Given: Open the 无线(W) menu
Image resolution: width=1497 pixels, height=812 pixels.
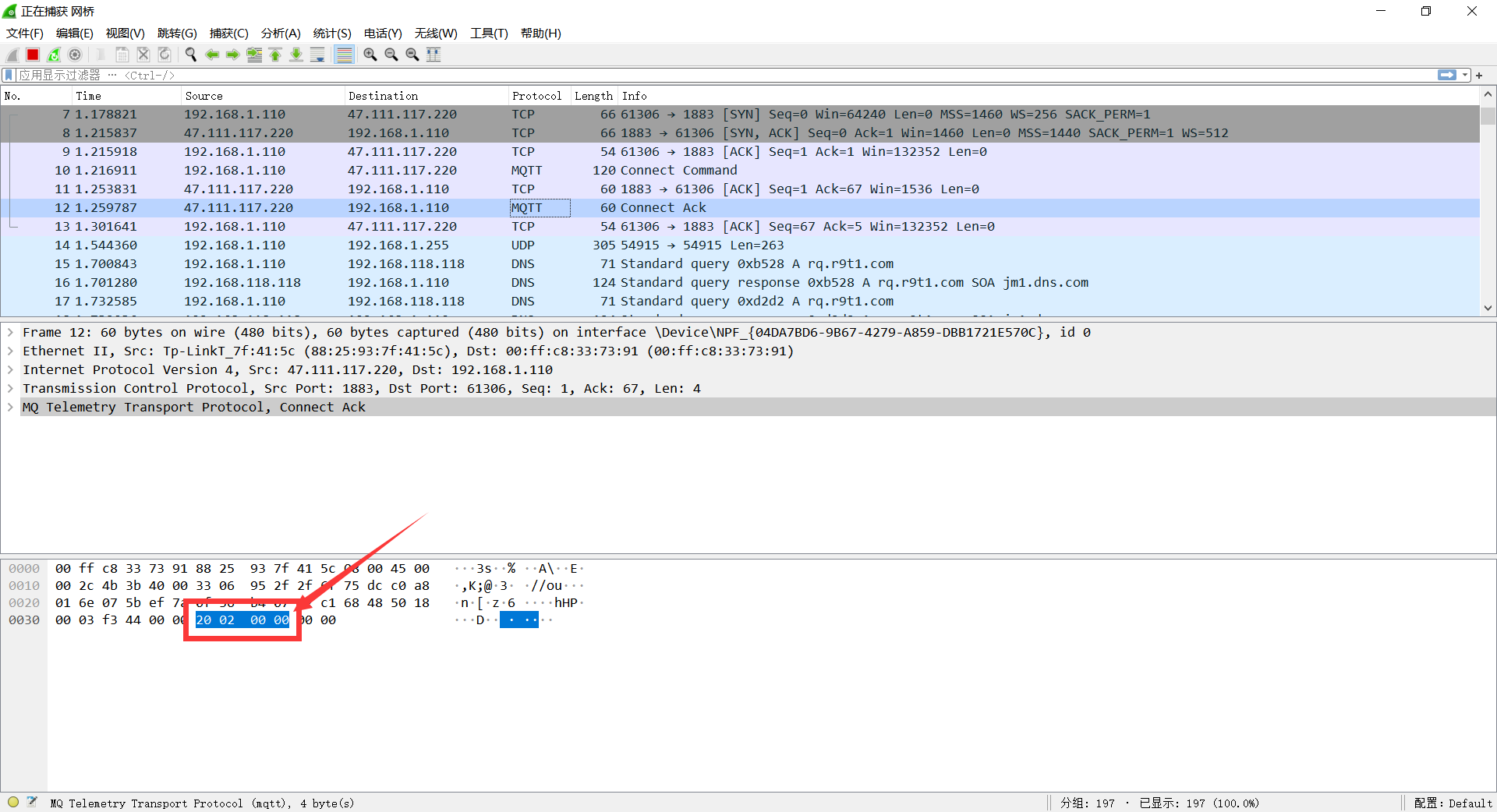Looking at the screenshot, I should pos(436,34).
